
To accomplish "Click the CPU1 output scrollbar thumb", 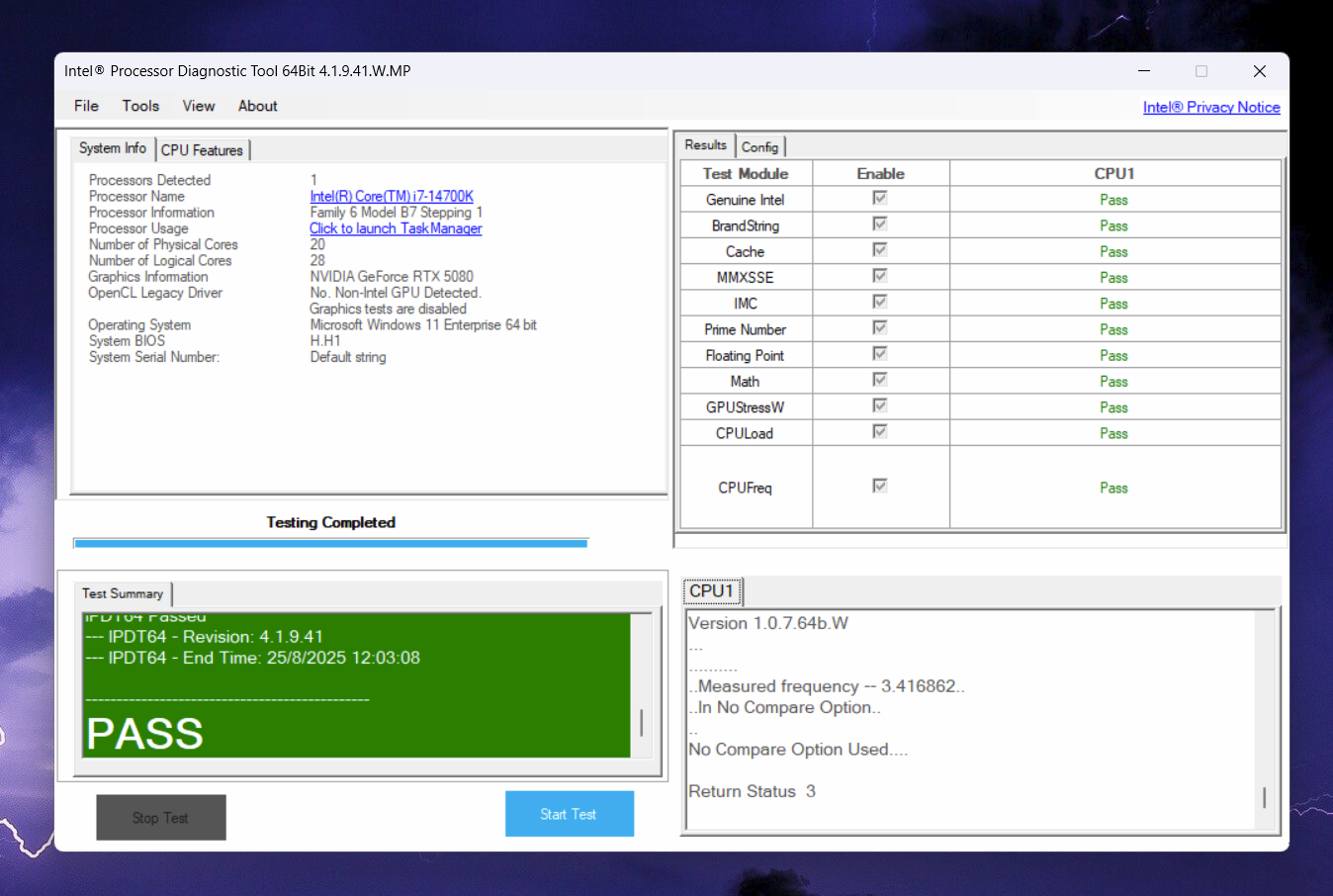I will click(1265, 797).
